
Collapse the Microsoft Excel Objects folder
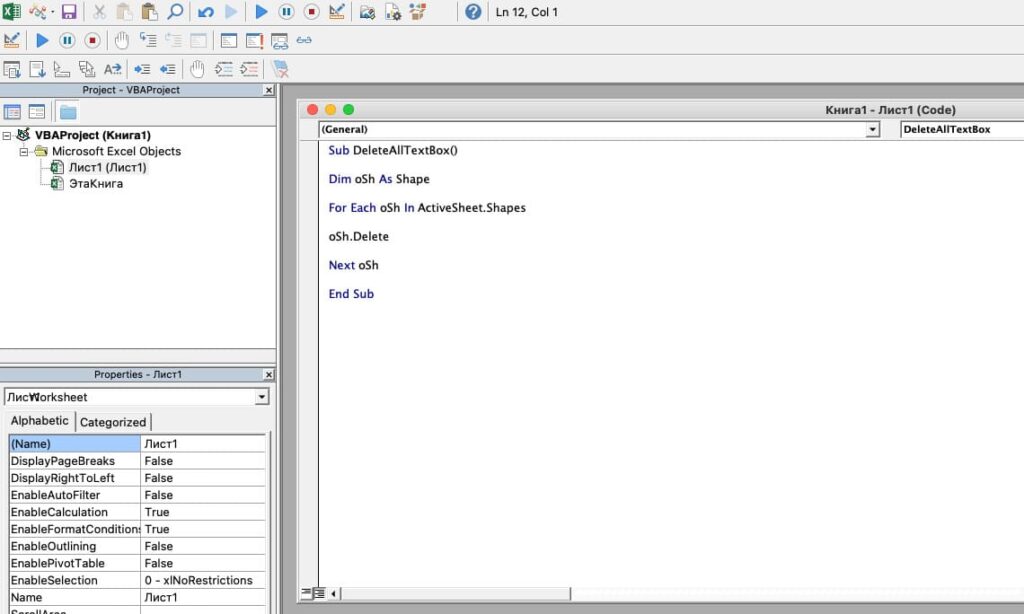click(24, 151)
